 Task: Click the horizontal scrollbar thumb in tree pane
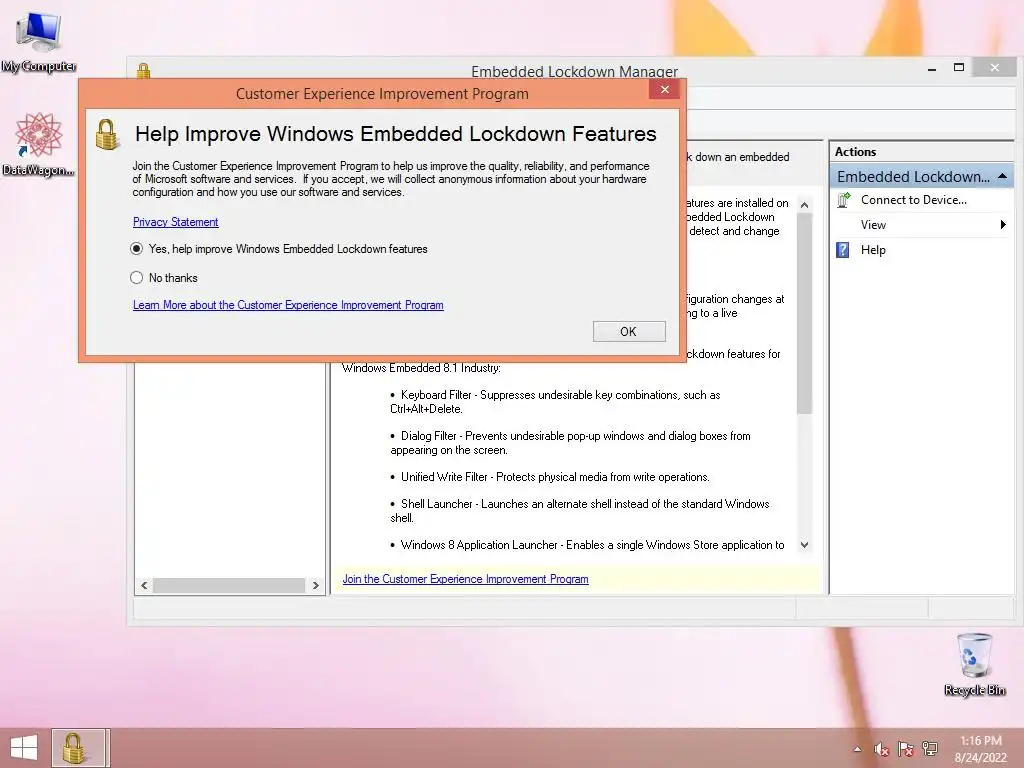pos(229,586)
